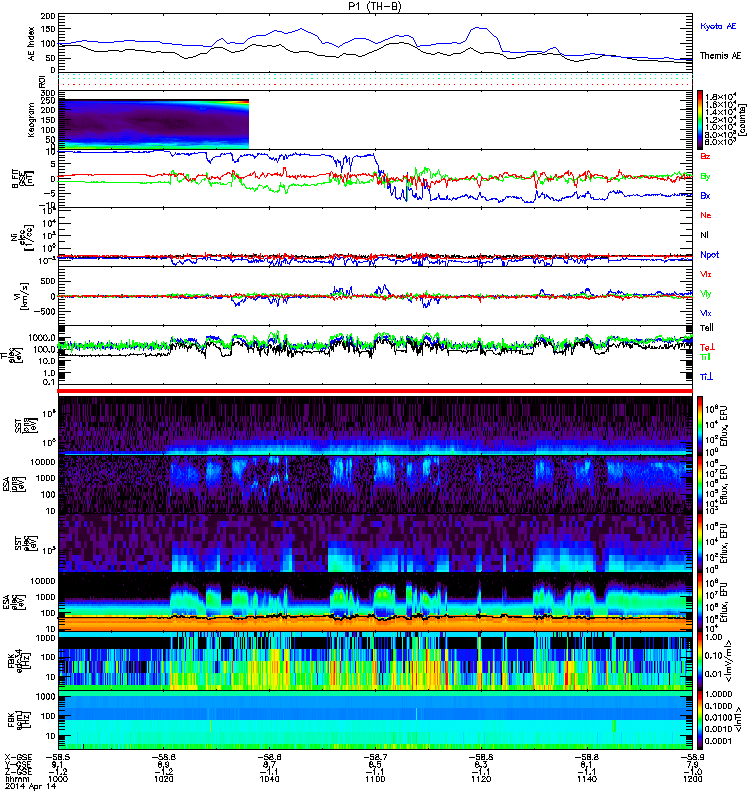Click the X-GSE value '-58.5'
Viewport: 750px width, 800px height.
58,758
